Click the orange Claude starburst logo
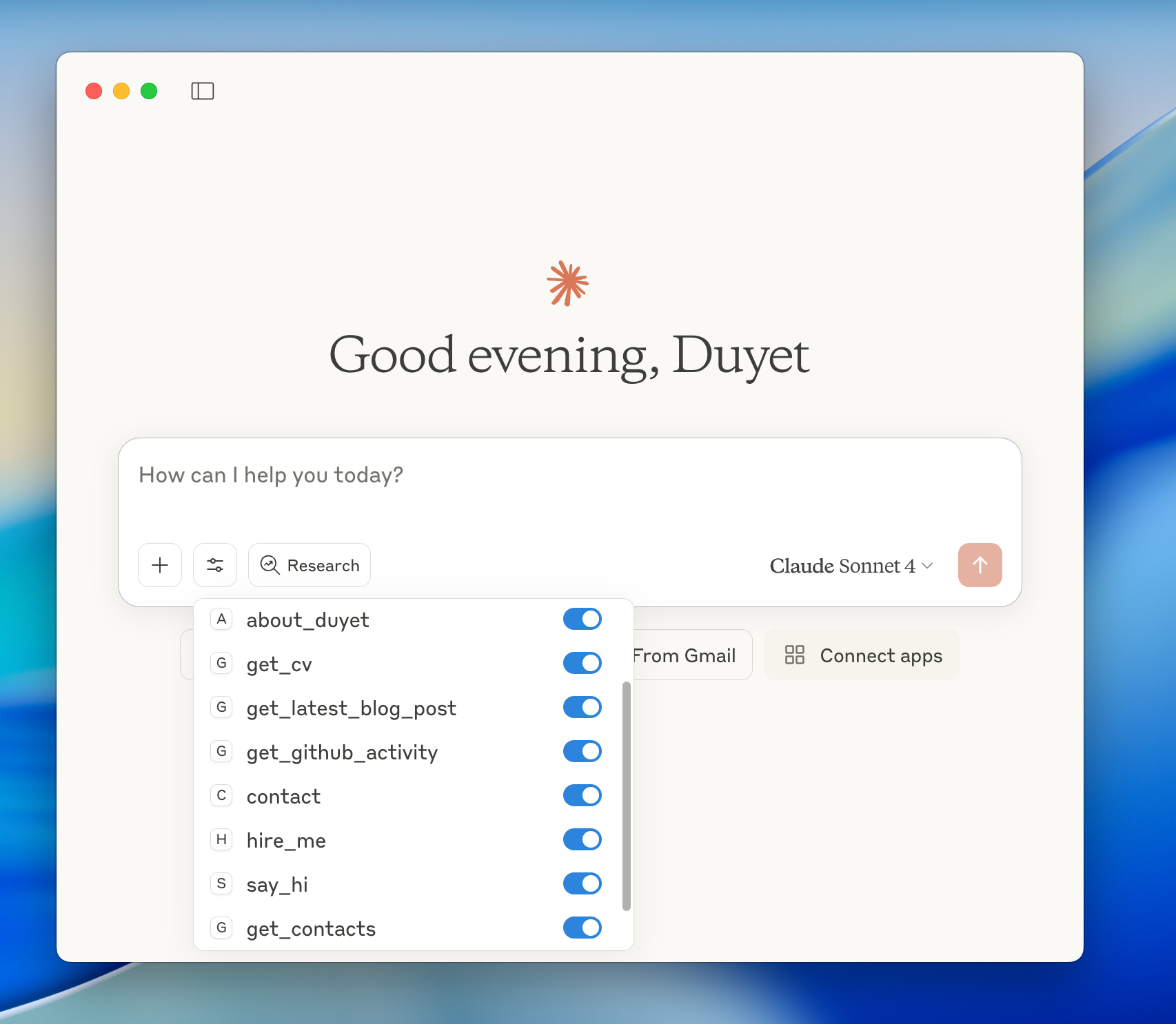 click(x=567, y=283)
